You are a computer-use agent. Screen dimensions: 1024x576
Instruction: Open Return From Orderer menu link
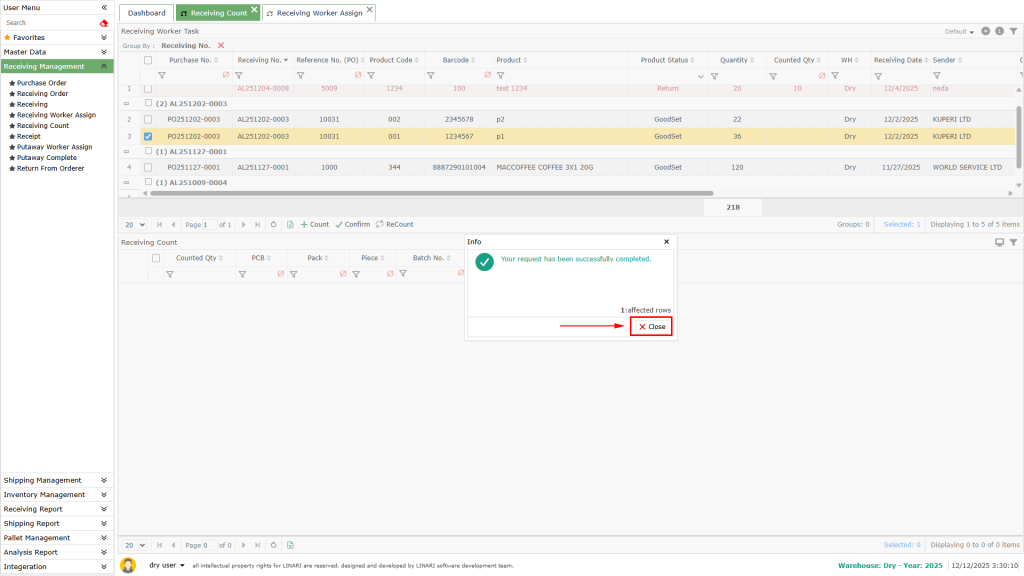pos(50,168)
